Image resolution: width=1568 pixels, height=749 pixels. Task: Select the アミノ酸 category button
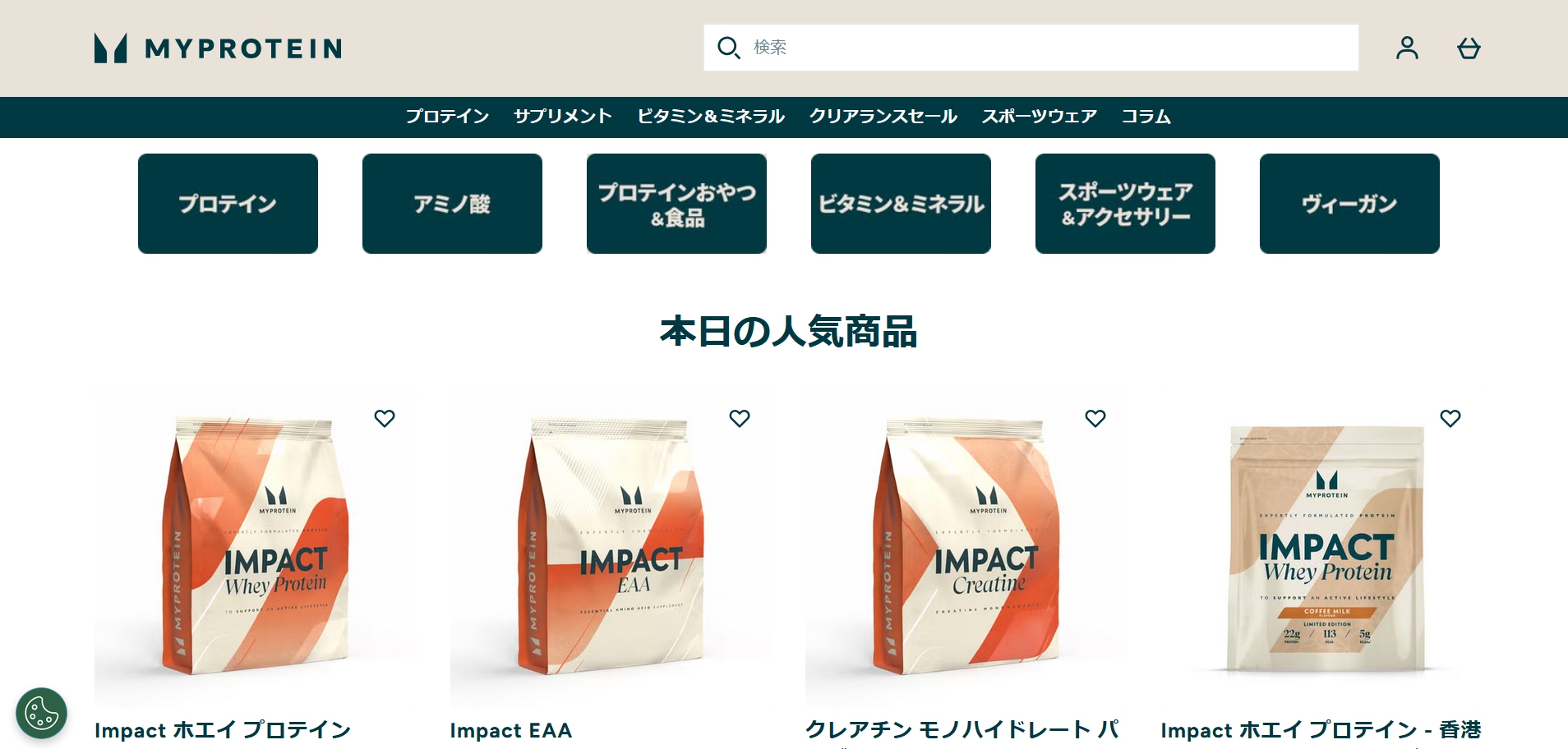tap(452, 204)
